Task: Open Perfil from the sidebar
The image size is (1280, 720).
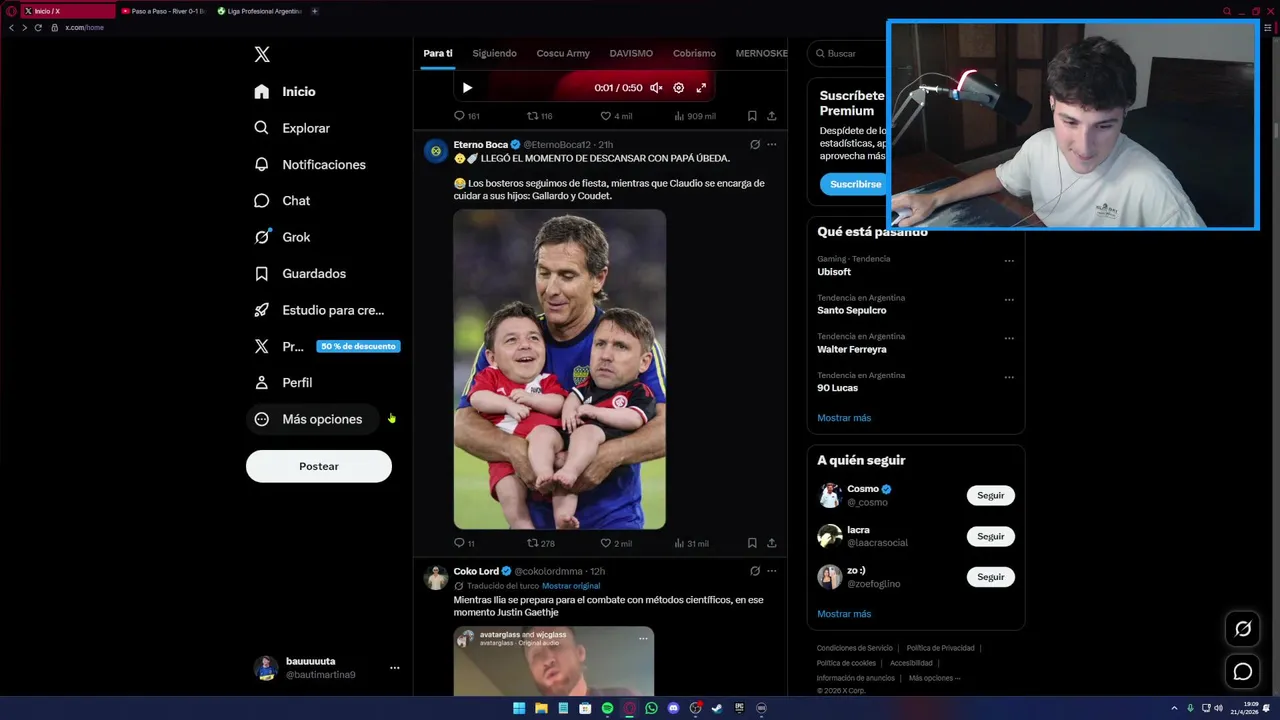Action: (x=283, y=383)
